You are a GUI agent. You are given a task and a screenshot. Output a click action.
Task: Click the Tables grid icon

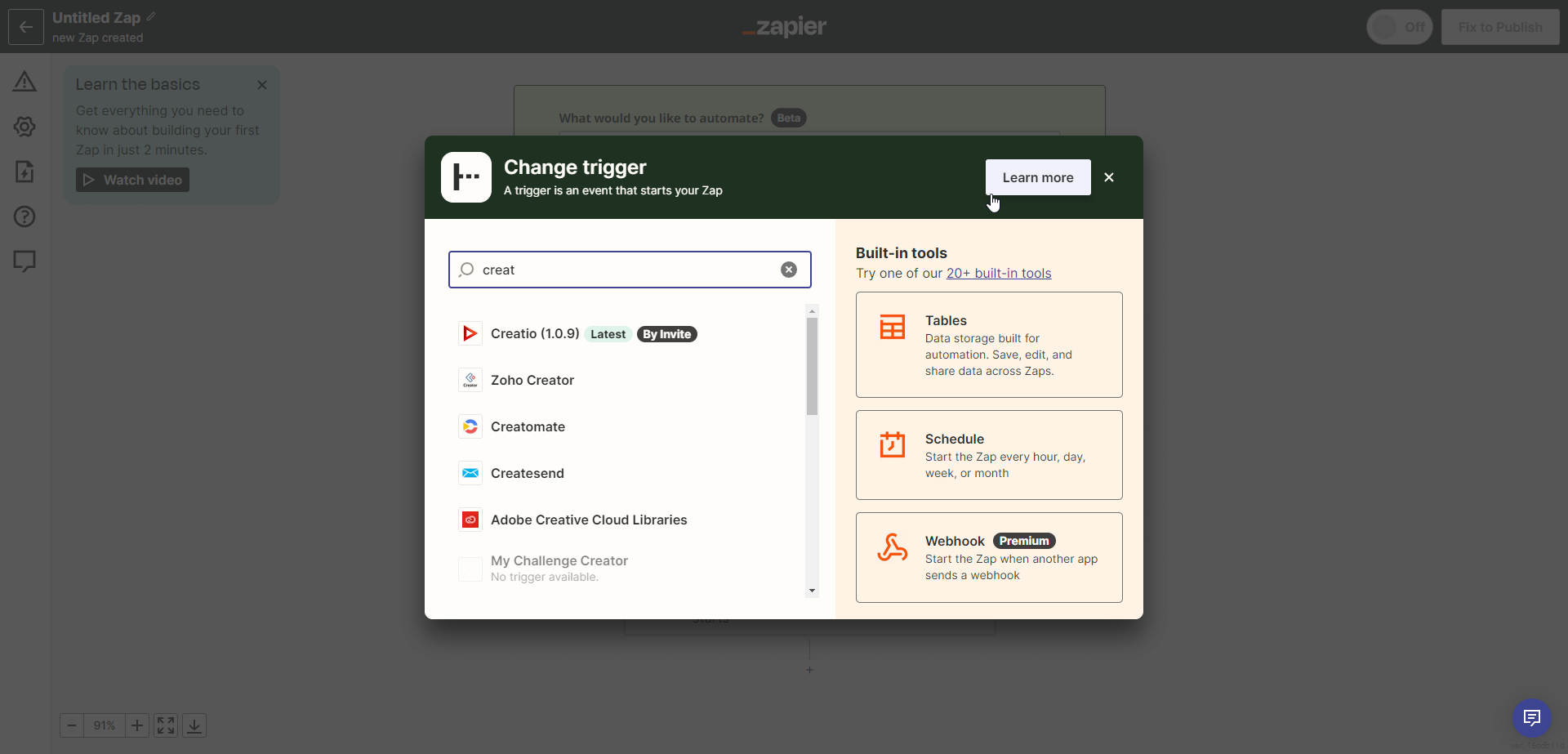(893, 327)
